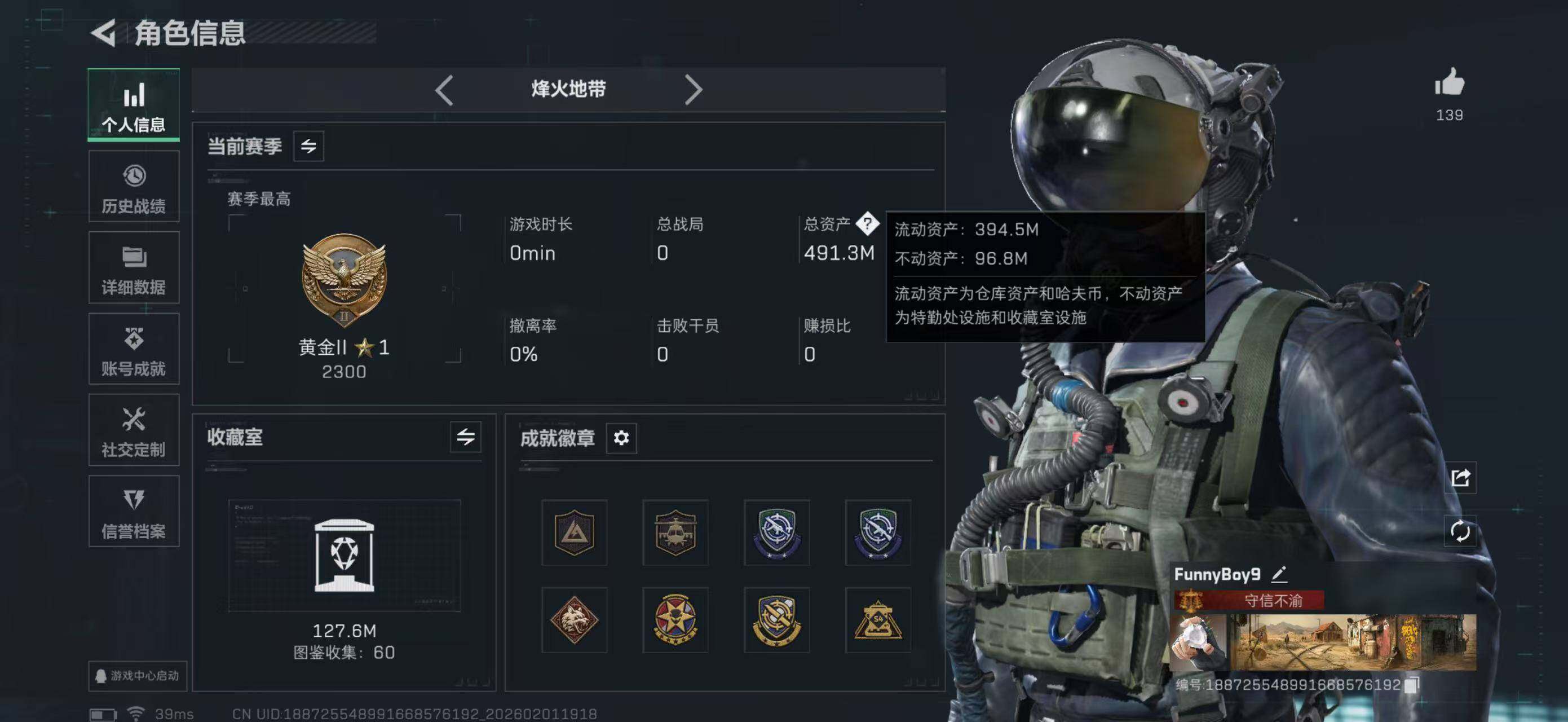The image size is (1568, 722).
Task: Click the rotate refresh character icon
Action: pos(1460,531)
